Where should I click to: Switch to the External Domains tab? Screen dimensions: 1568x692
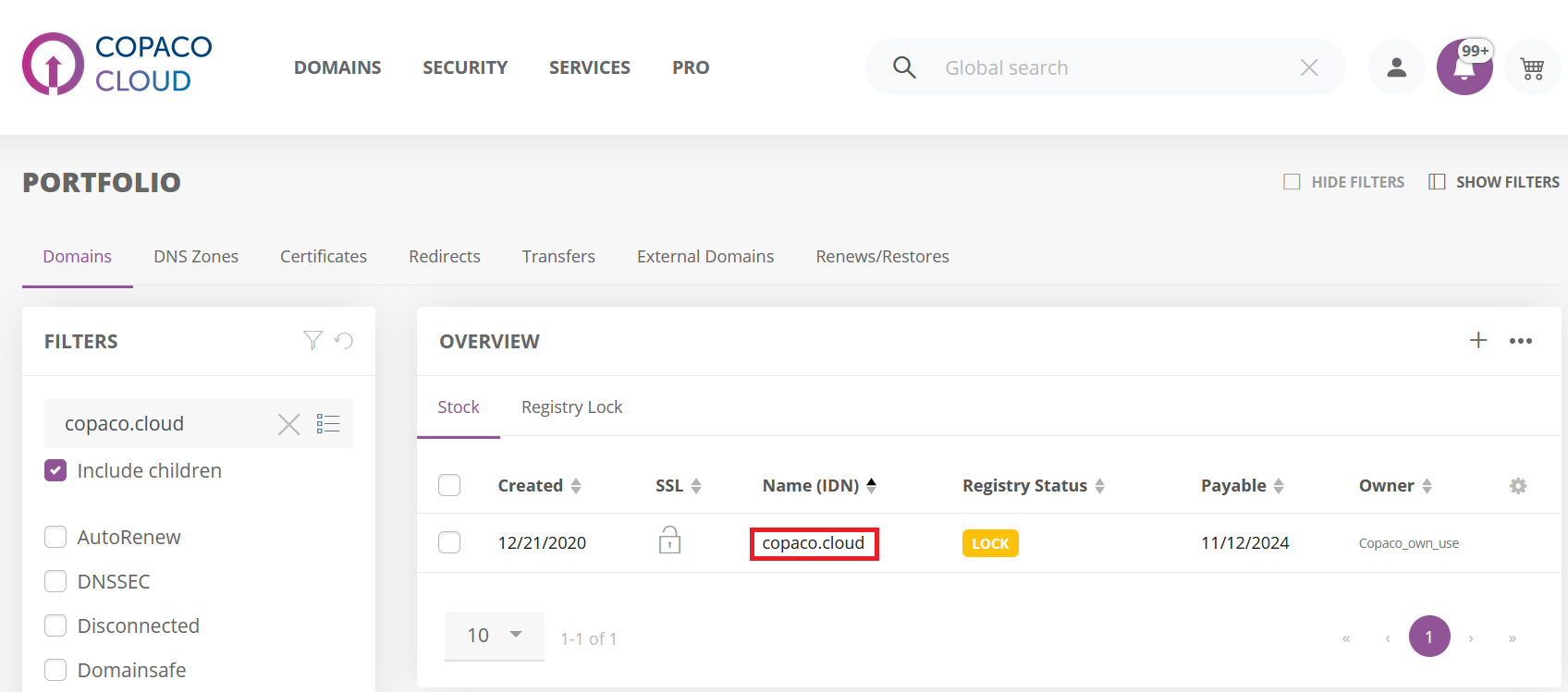705,257
